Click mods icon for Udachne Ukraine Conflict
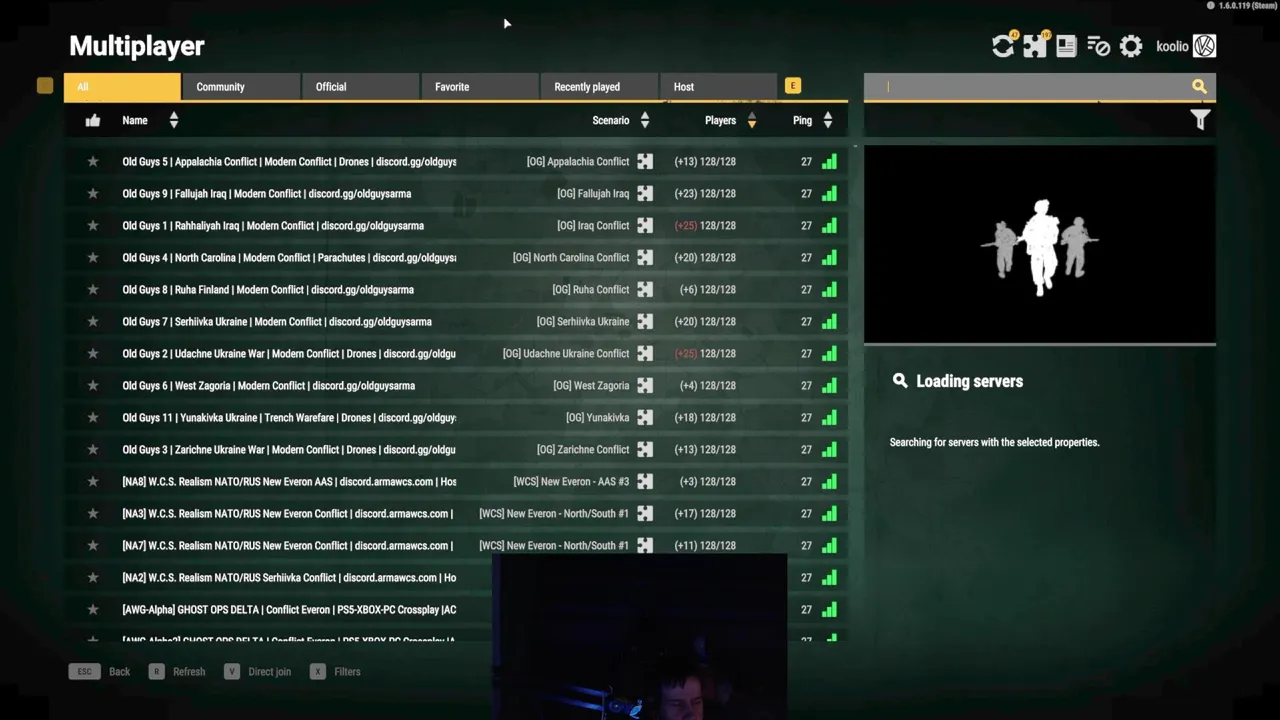The height and width of the screenshot is (720, 1280). pyautogui.click(x=645, y=353)
